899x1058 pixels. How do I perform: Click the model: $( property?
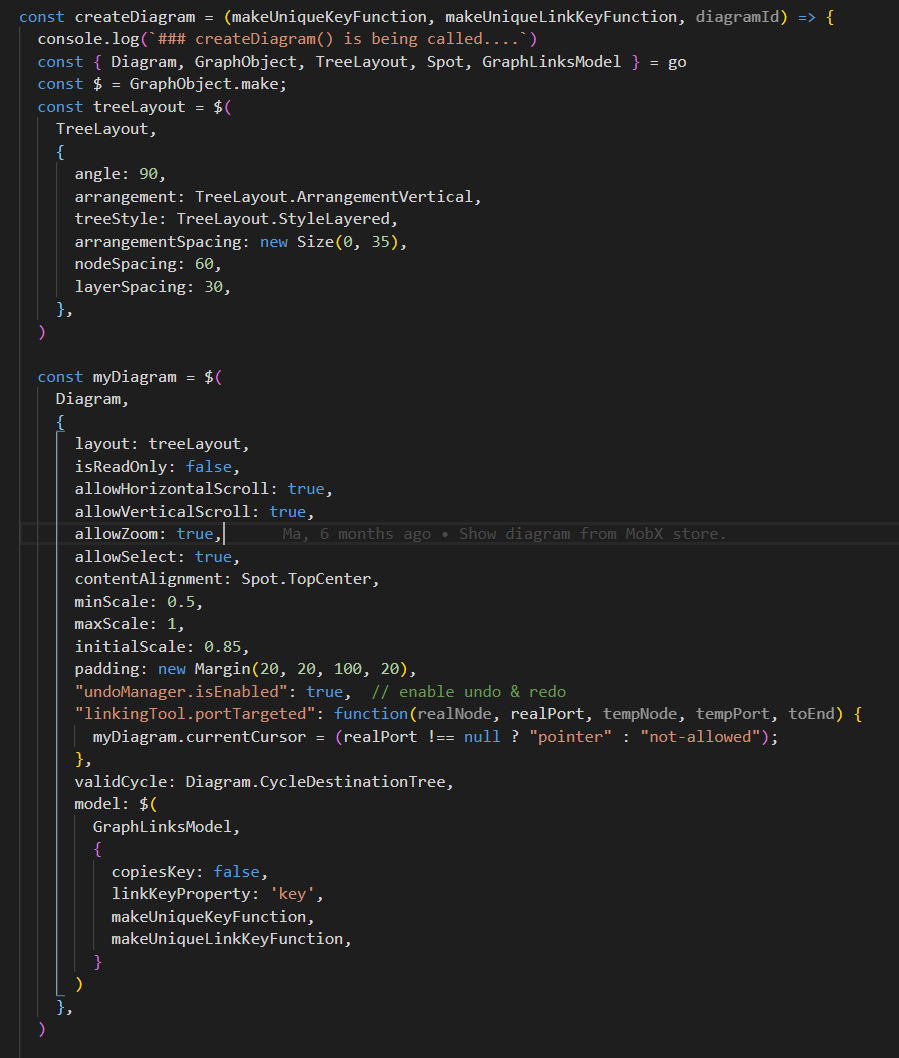point(115,804)
